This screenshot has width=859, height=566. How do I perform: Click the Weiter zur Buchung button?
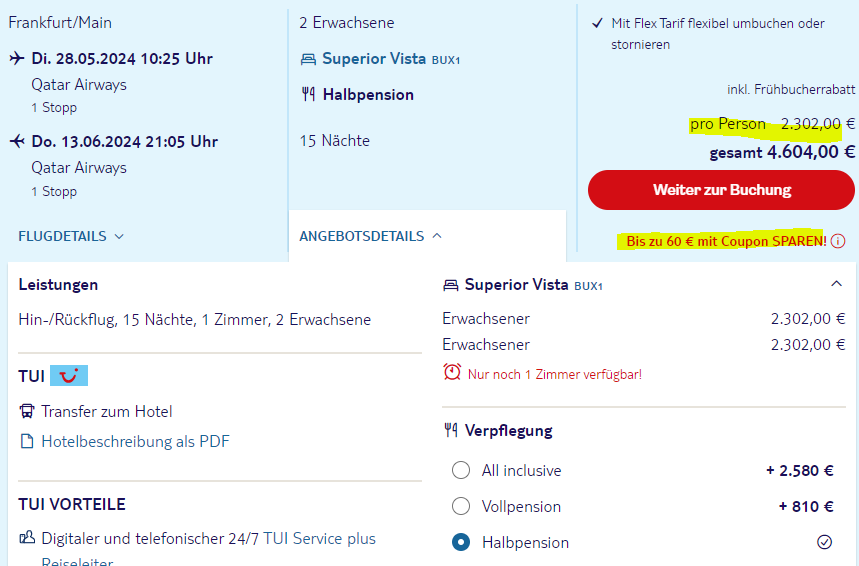coord(721,190)
